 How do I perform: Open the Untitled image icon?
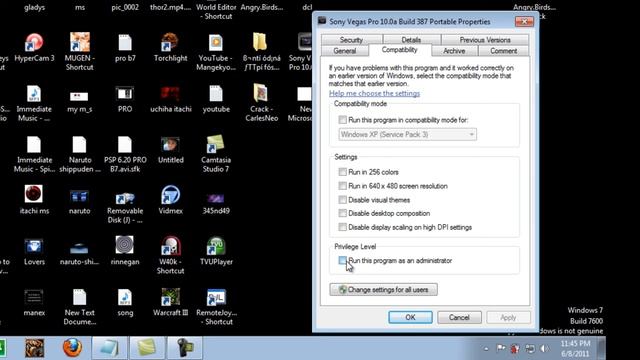point(170,145)
